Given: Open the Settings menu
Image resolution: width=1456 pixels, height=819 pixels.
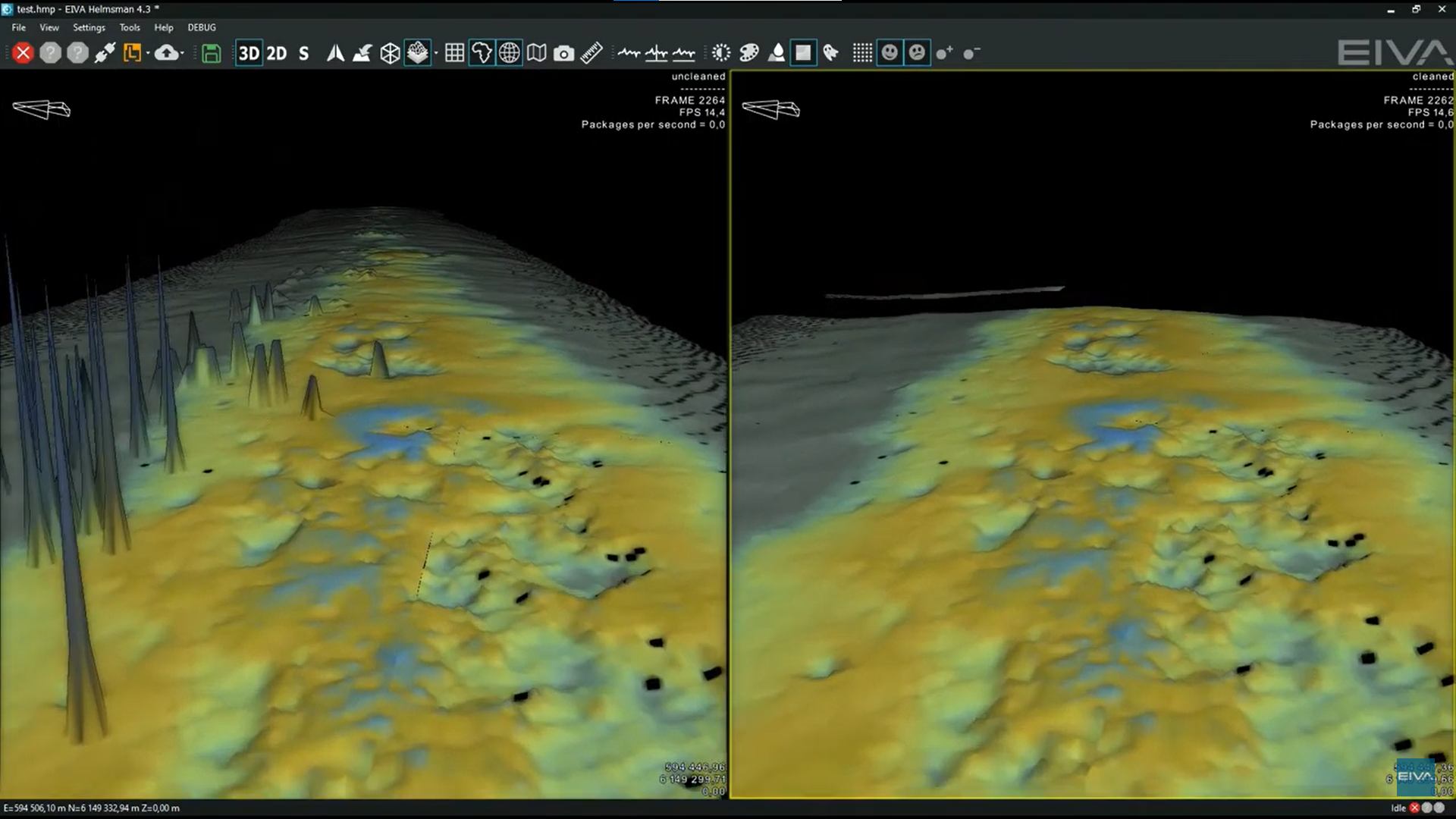Looking at the screenshot, I should (x=89, y=27).
